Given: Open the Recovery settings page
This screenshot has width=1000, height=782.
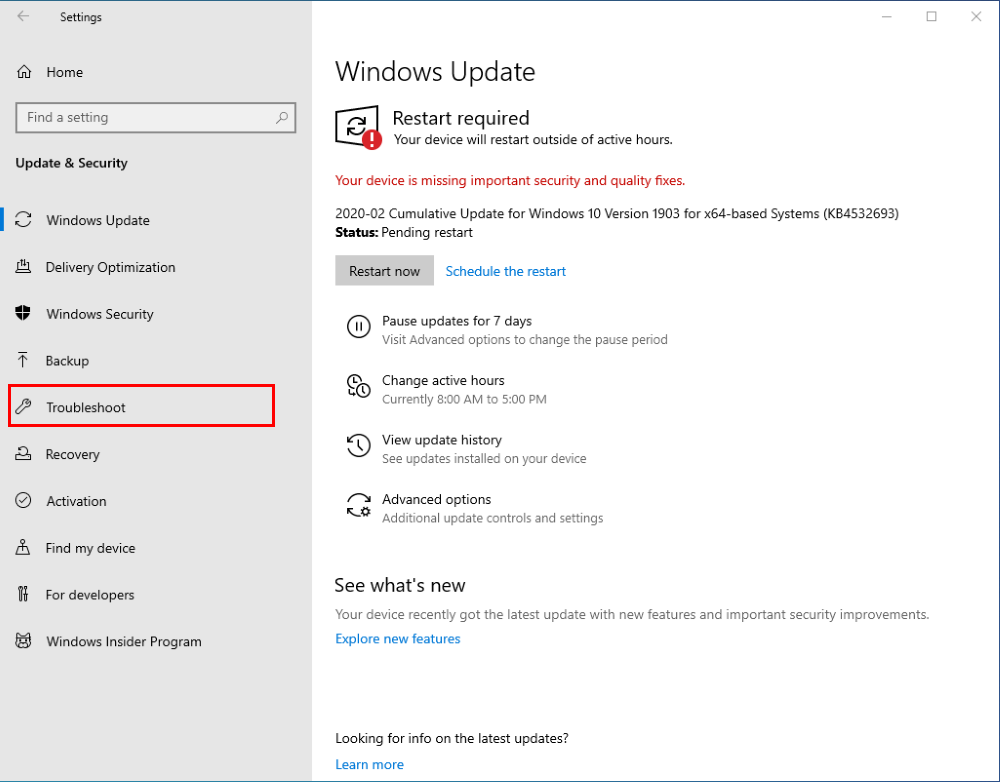Looking at the screenshot, I should coord(72,454).
